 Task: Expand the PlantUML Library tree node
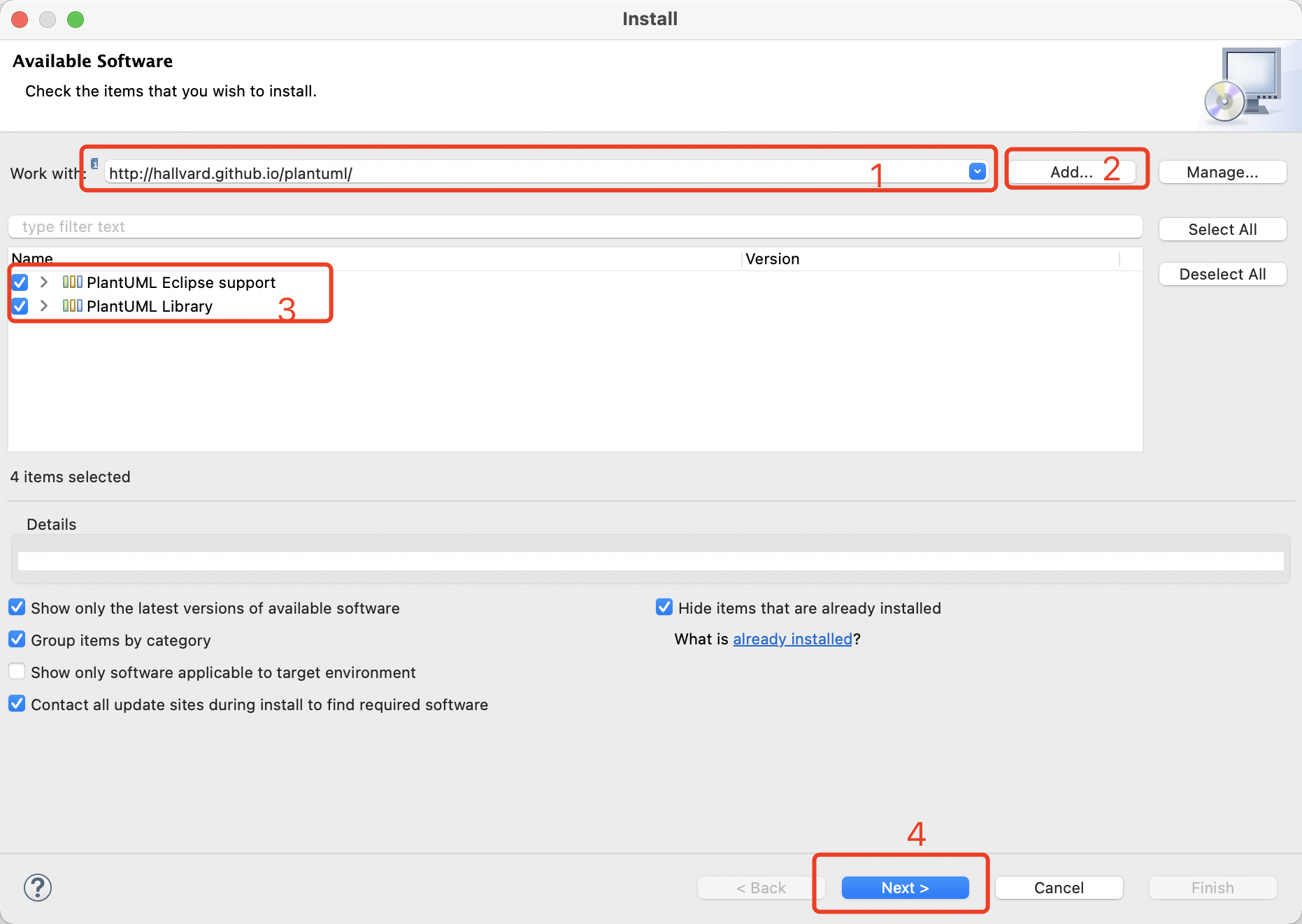44,305
